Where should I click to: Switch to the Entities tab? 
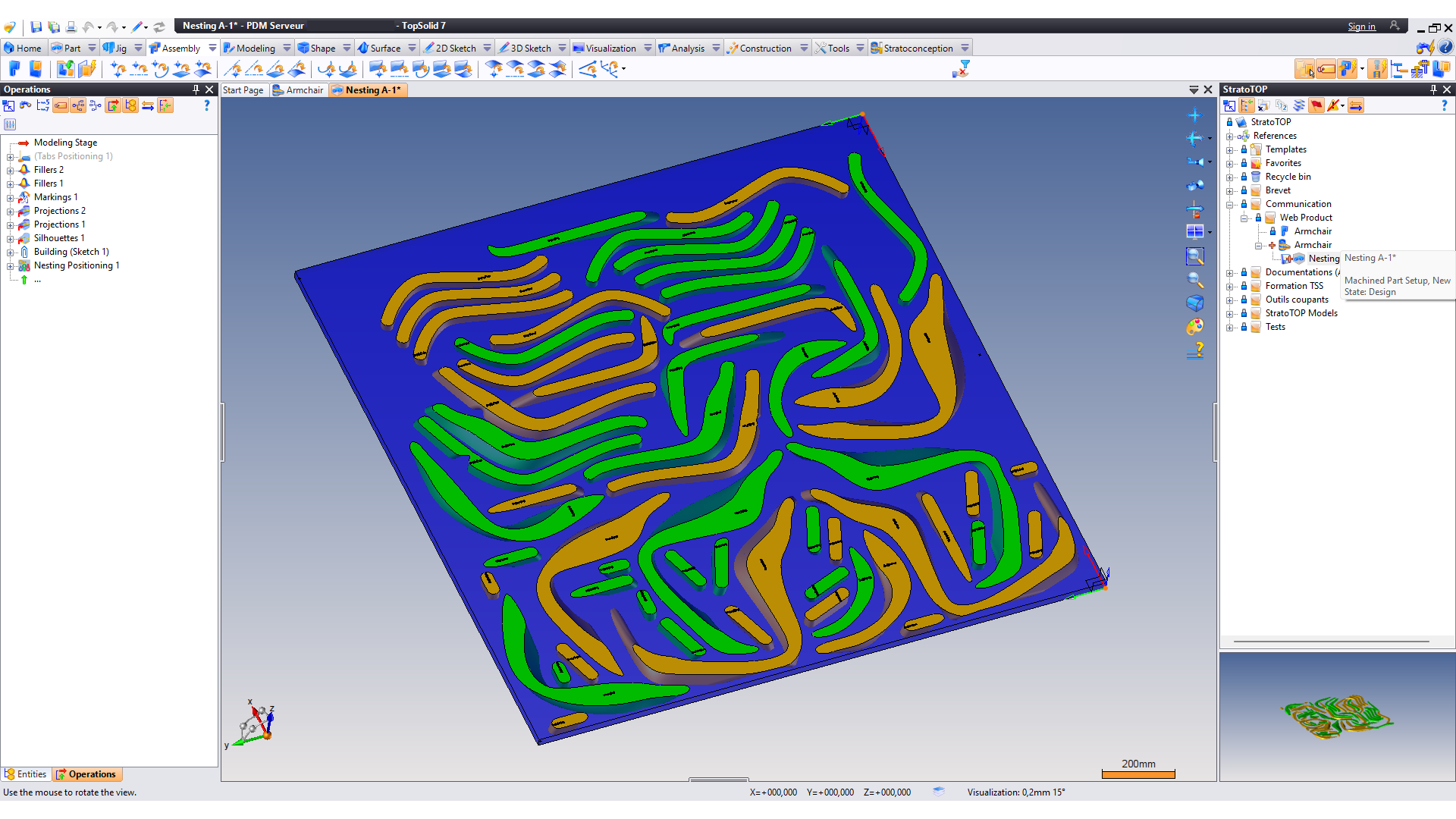point(26,774)
